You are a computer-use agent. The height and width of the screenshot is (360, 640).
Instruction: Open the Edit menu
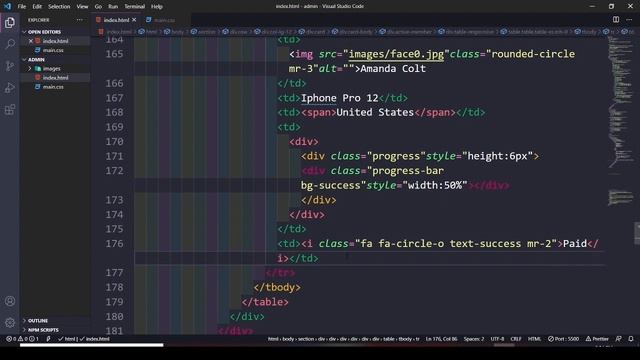(x=37, y=7)
